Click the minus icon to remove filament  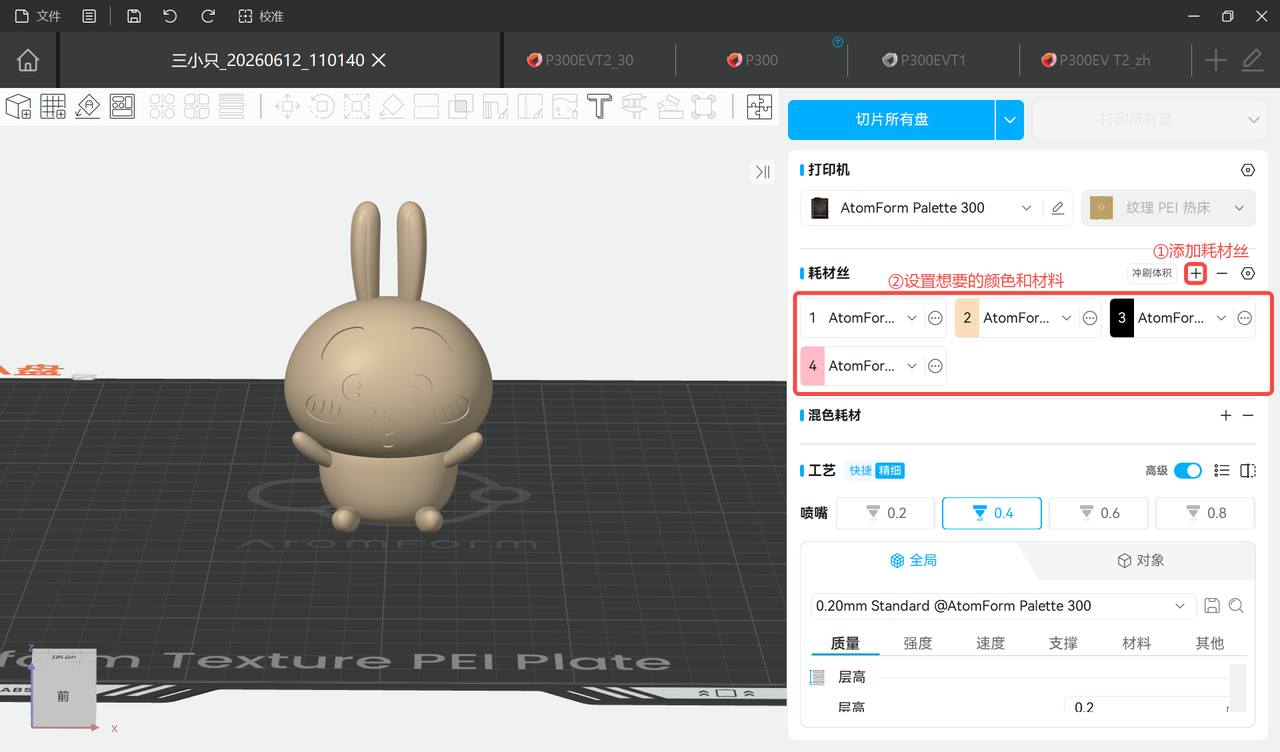(1222, 273)
